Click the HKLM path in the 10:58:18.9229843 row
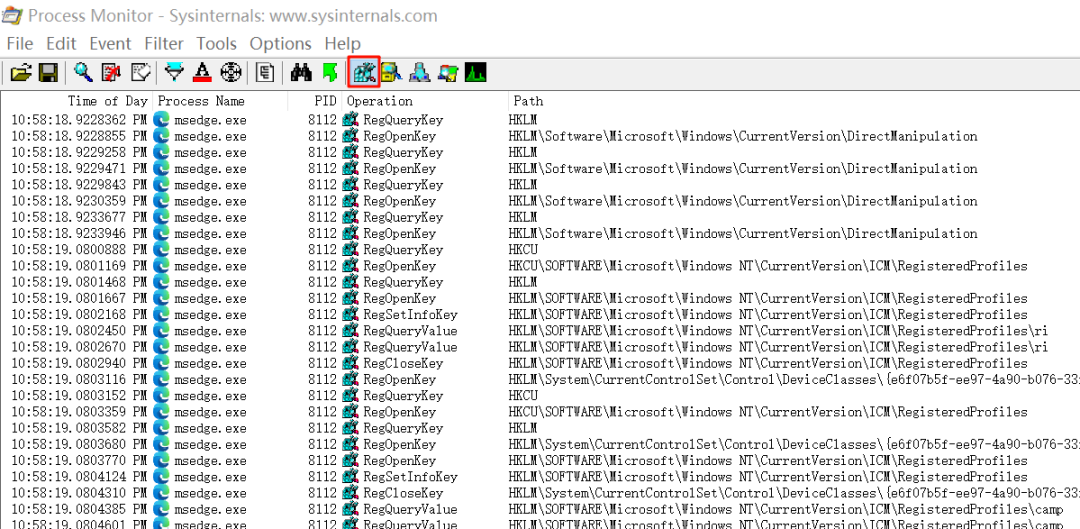This screenshot has width=1080, height=529. click(523, 185)
